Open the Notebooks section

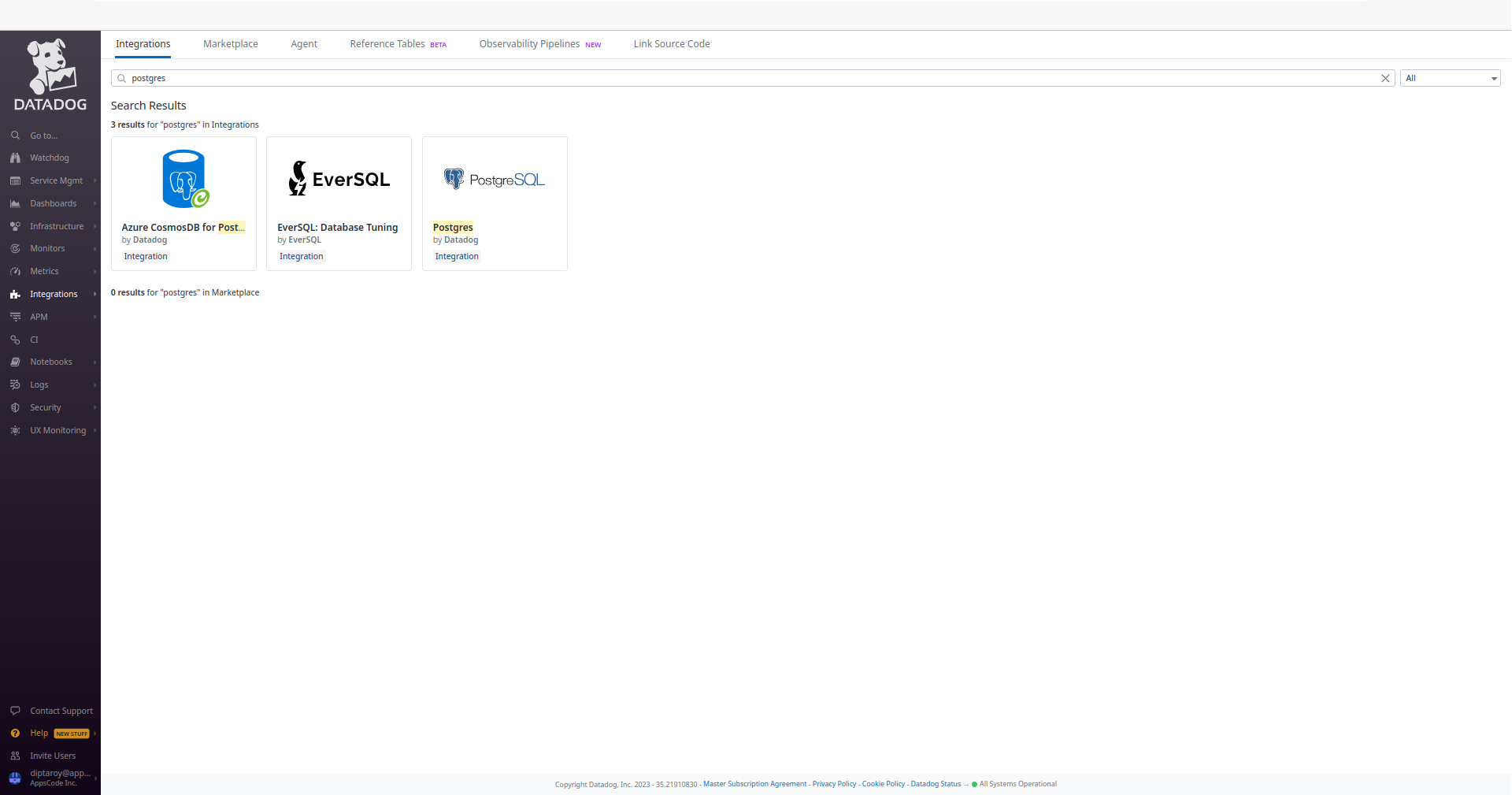coord(16,362)
